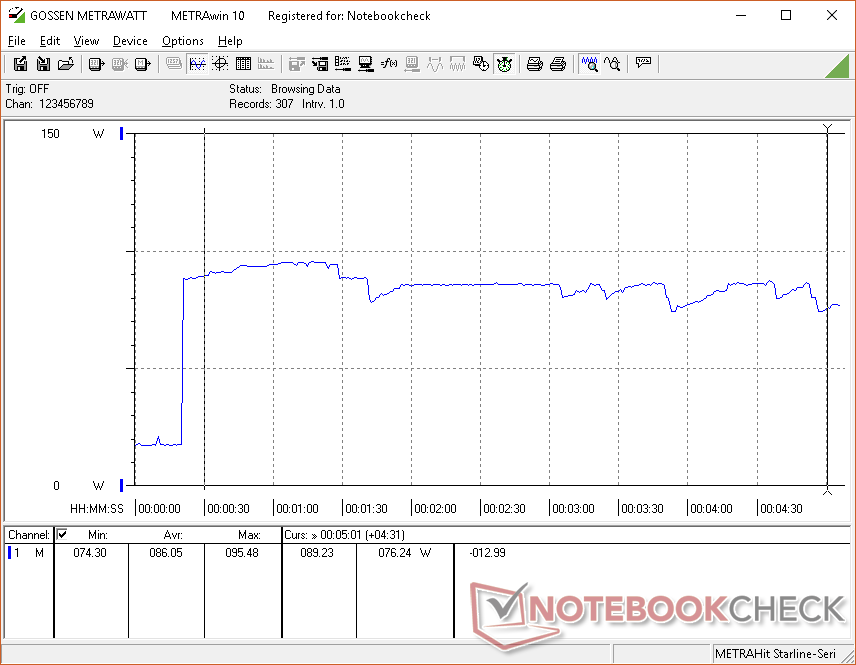Image resolution: width=856 pixels, height=665 pixels.
Task: Open the Device menu
Action: [130, 41]
